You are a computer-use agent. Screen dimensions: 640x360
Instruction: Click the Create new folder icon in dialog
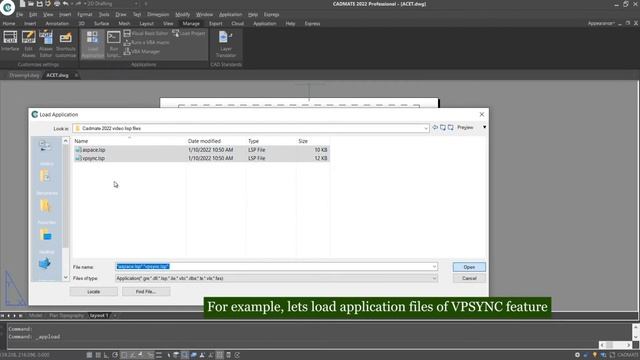[x=451, y=128]
